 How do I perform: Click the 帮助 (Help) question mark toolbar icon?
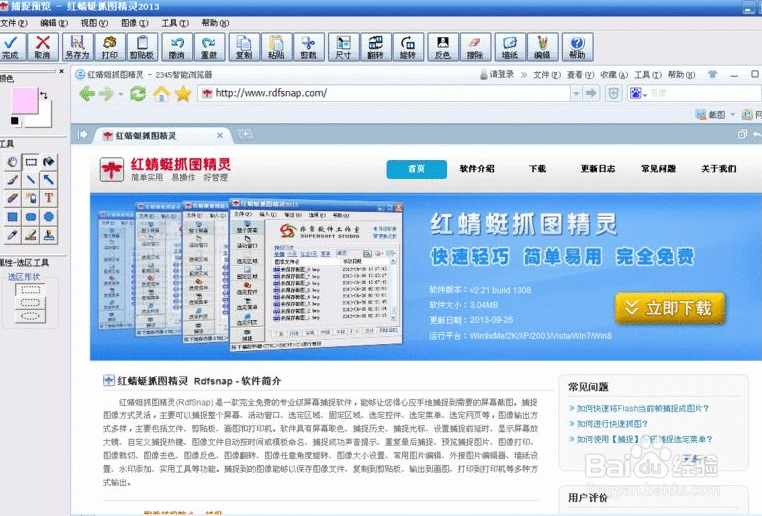(577, 47)
